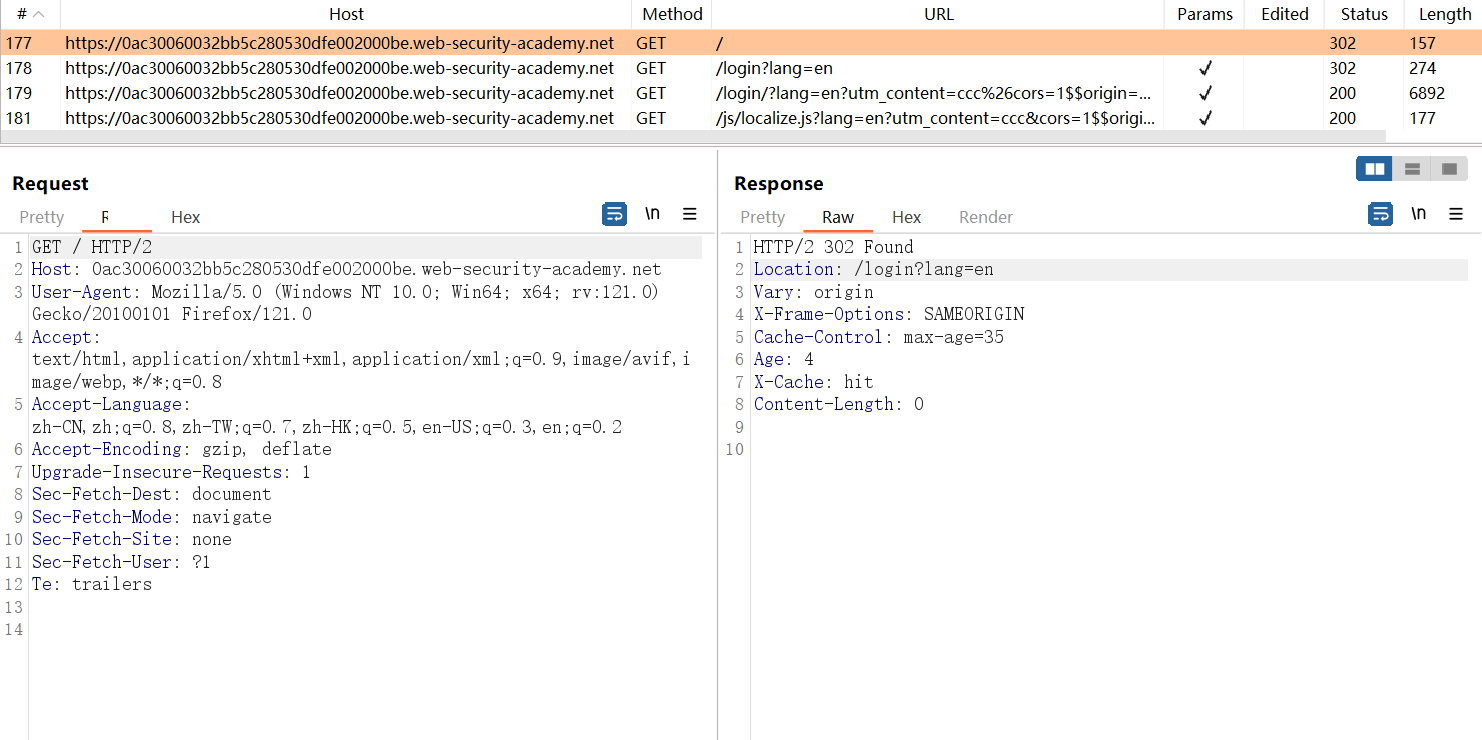Screen dimensions: 1482x740
Task: Switch to combined tabbed layout view
Action: pos(1449,169)
